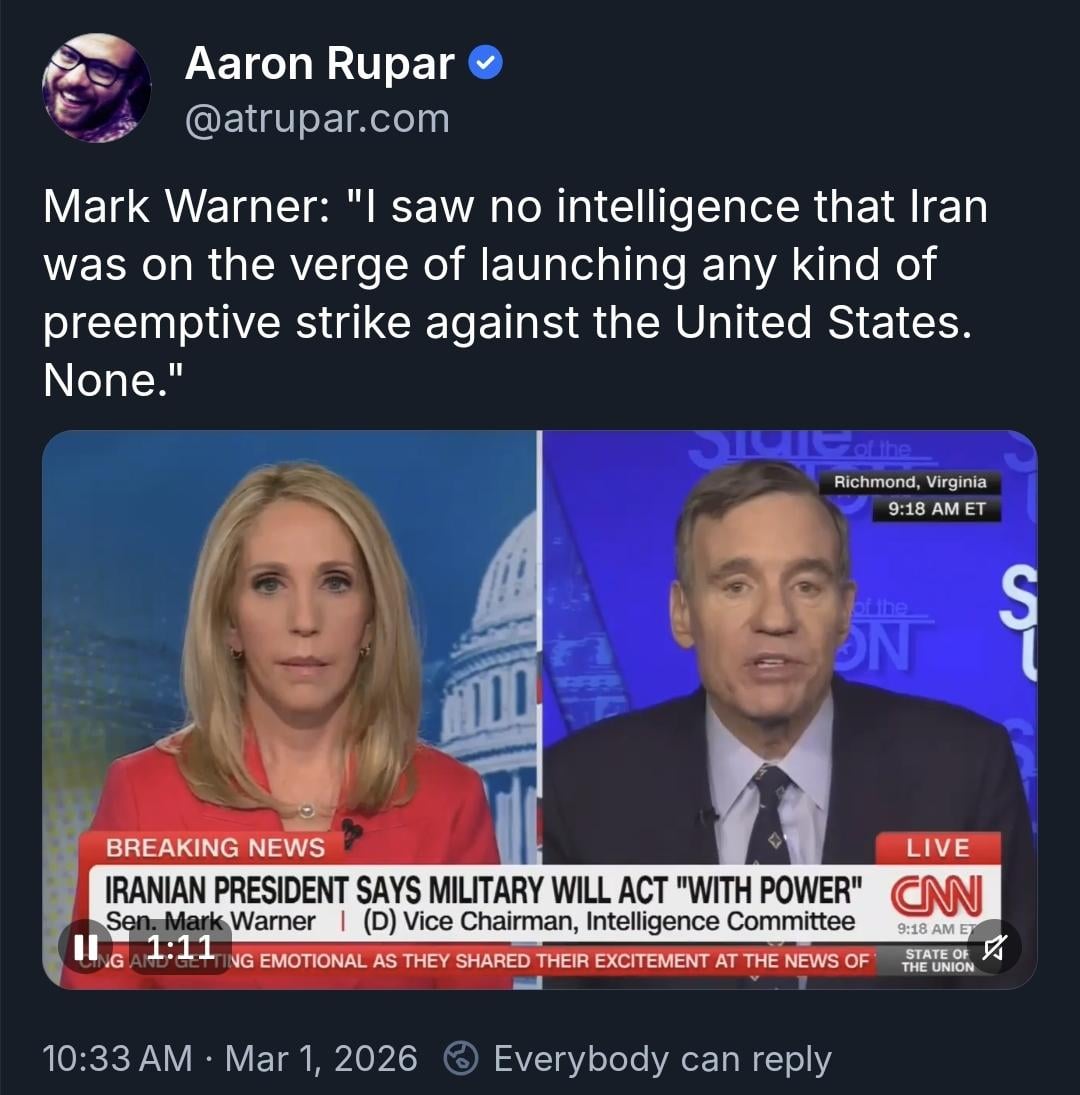The image size is (1080, 1095).
Task: Unmute the video via the speaker icon
Action: pyautogui.click(x=994, y=948)
